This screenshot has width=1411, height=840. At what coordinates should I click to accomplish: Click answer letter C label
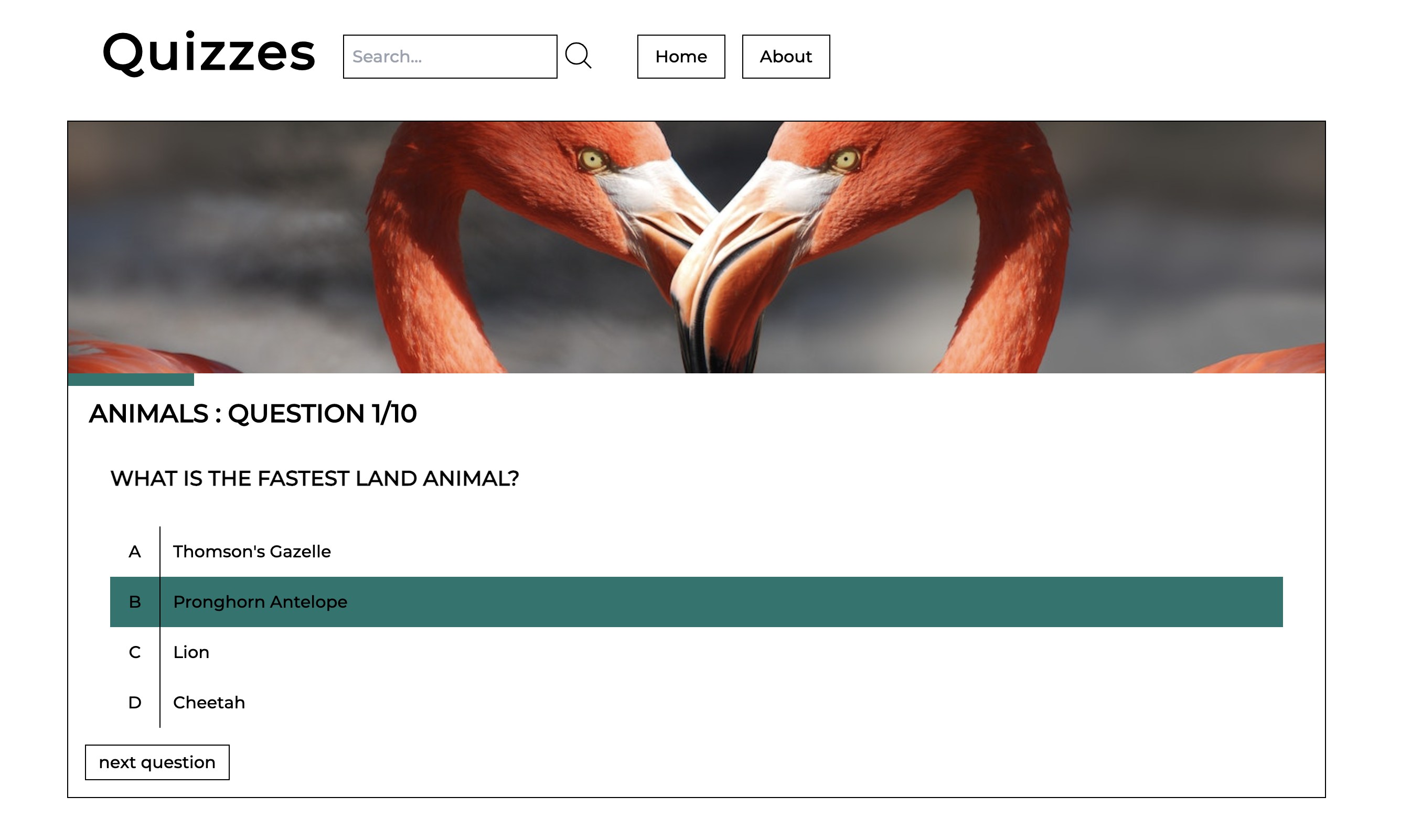(x=134, y=652)
